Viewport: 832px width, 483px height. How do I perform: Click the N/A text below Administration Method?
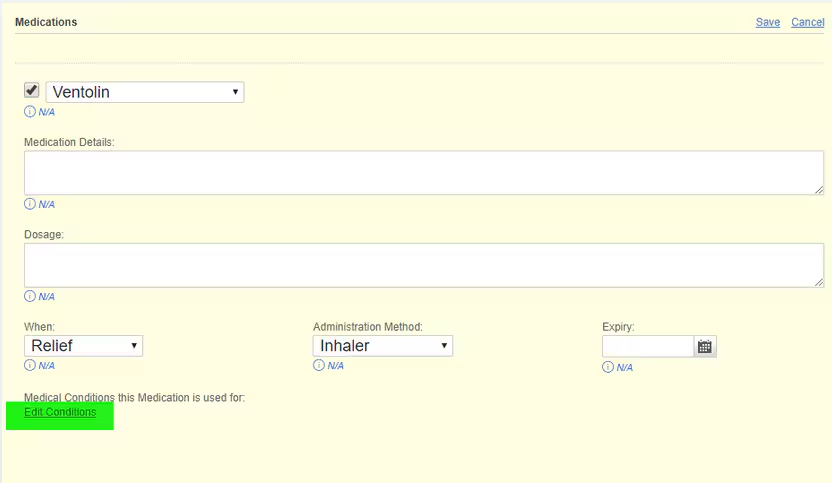tap(335, 366)
